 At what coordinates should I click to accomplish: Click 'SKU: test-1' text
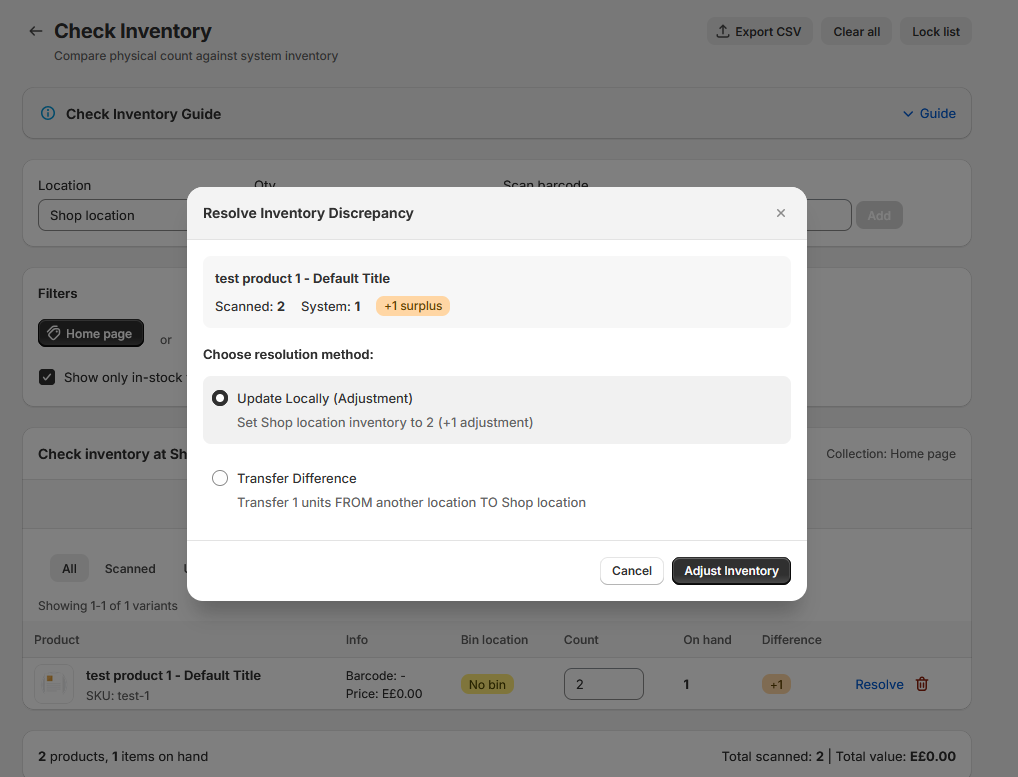[118, 695]
